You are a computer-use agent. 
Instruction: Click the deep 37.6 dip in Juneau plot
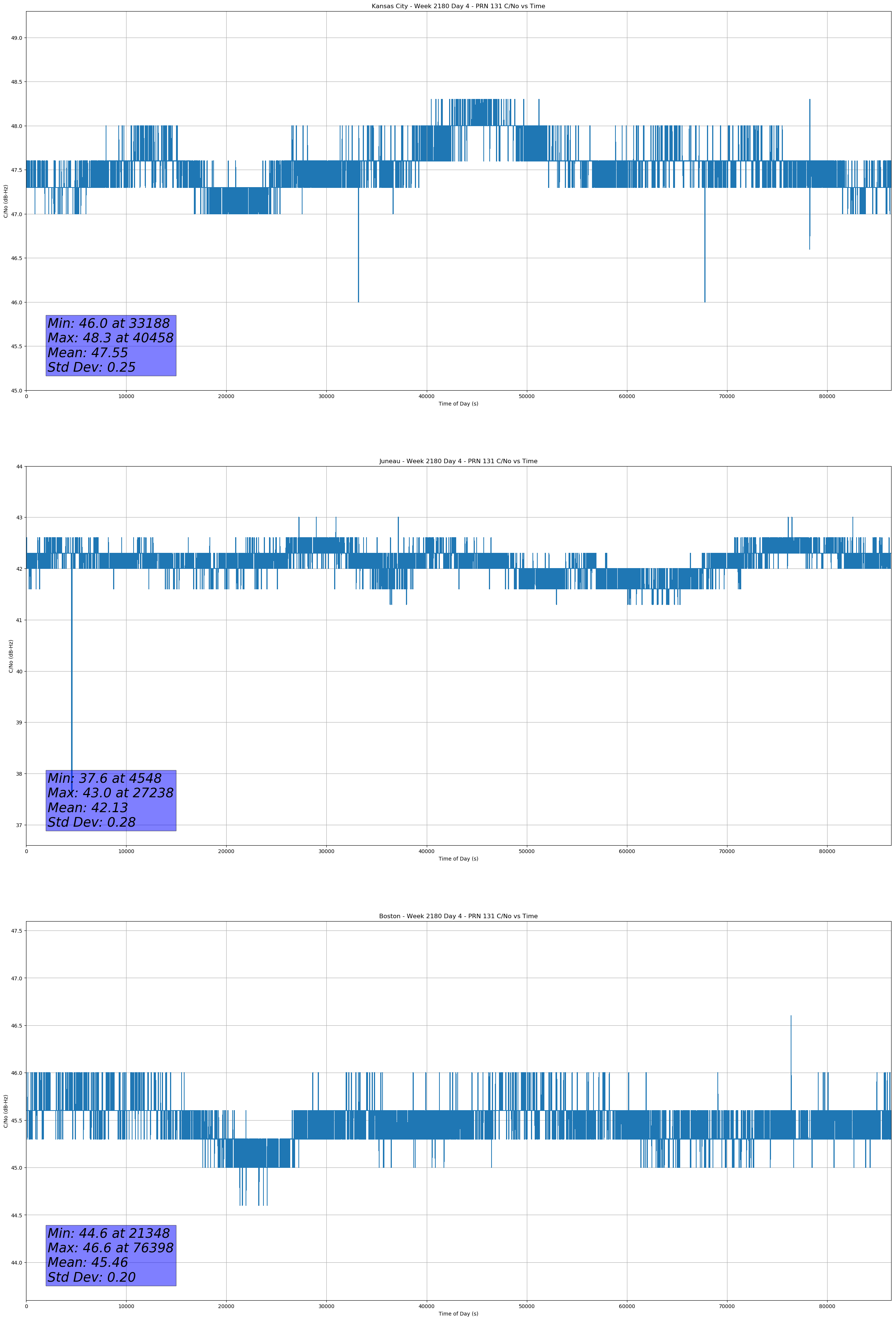[x=71, y=710]
